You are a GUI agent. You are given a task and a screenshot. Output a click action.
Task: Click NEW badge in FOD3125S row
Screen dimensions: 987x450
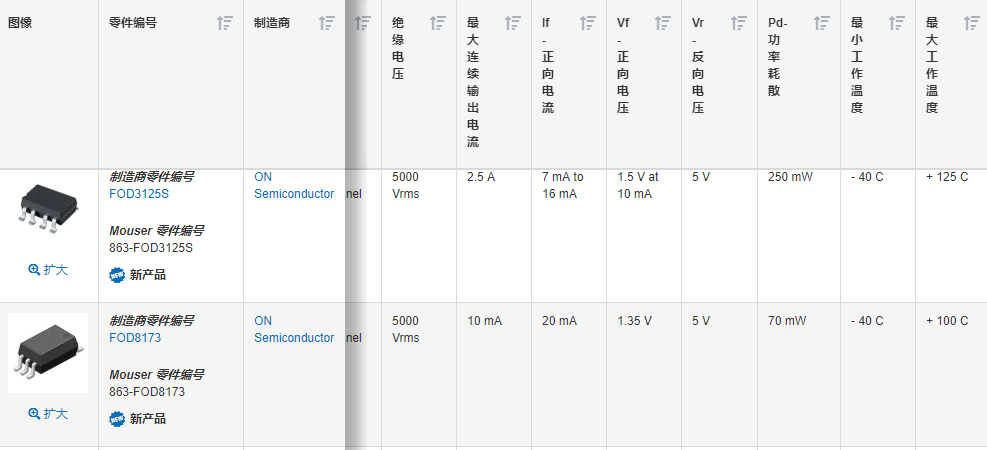pyautogui.click(x=117, y=275)
